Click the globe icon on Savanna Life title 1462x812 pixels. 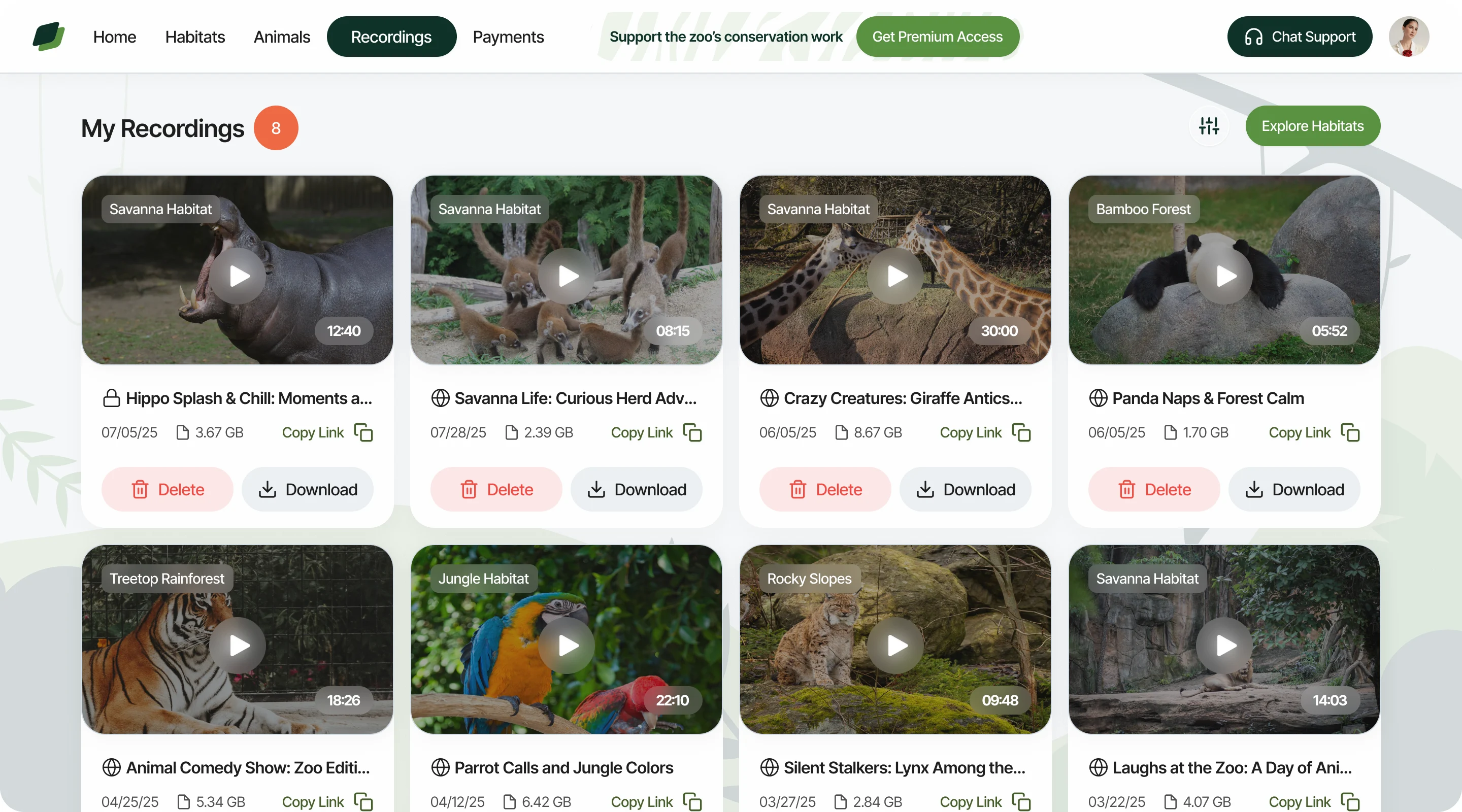(x=441, y=398)
